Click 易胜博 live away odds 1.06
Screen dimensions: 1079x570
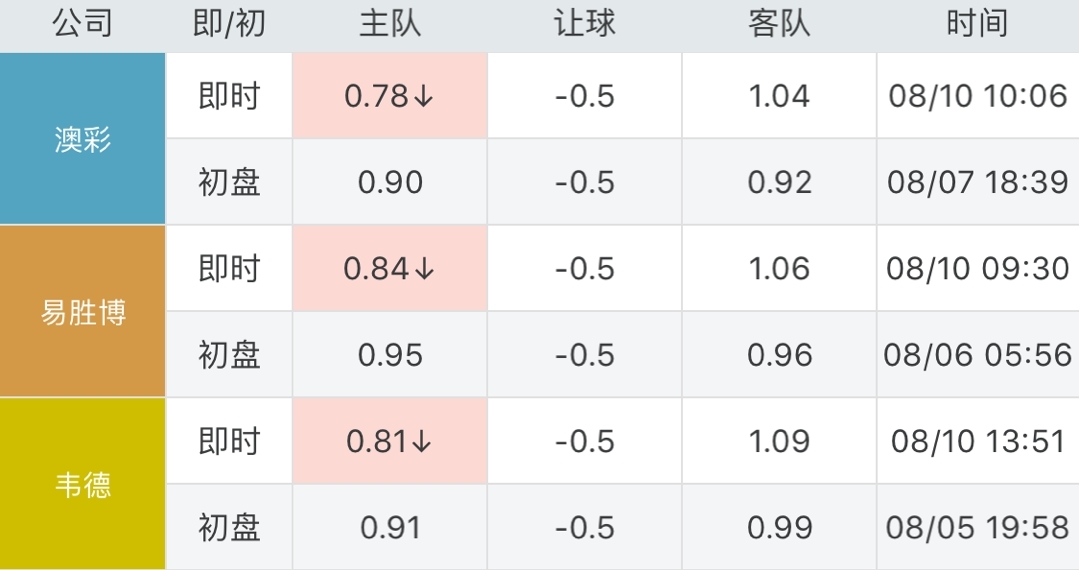click(x=779, y=269)
